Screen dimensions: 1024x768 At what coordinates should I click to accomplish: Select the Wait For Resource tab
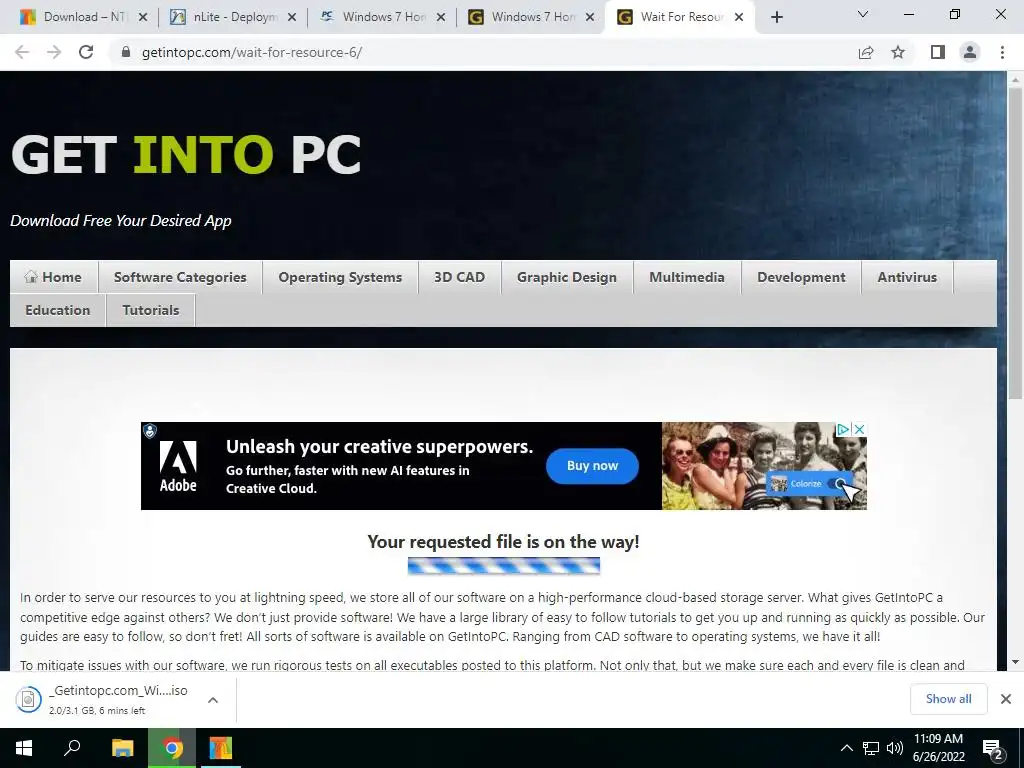tap(680, 17)
